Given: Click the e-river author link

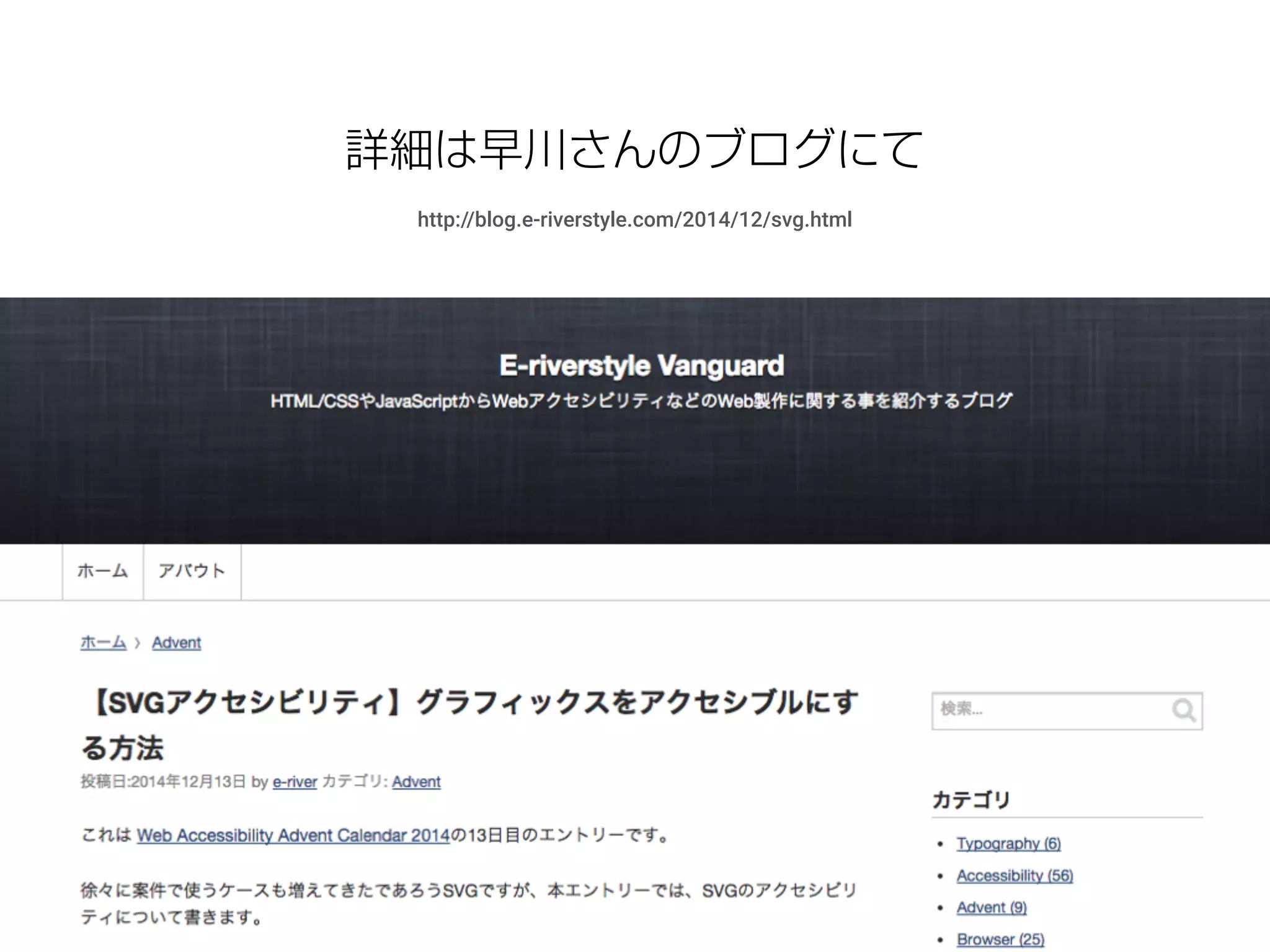Looking at the screenshot, I should click(295, 782).
